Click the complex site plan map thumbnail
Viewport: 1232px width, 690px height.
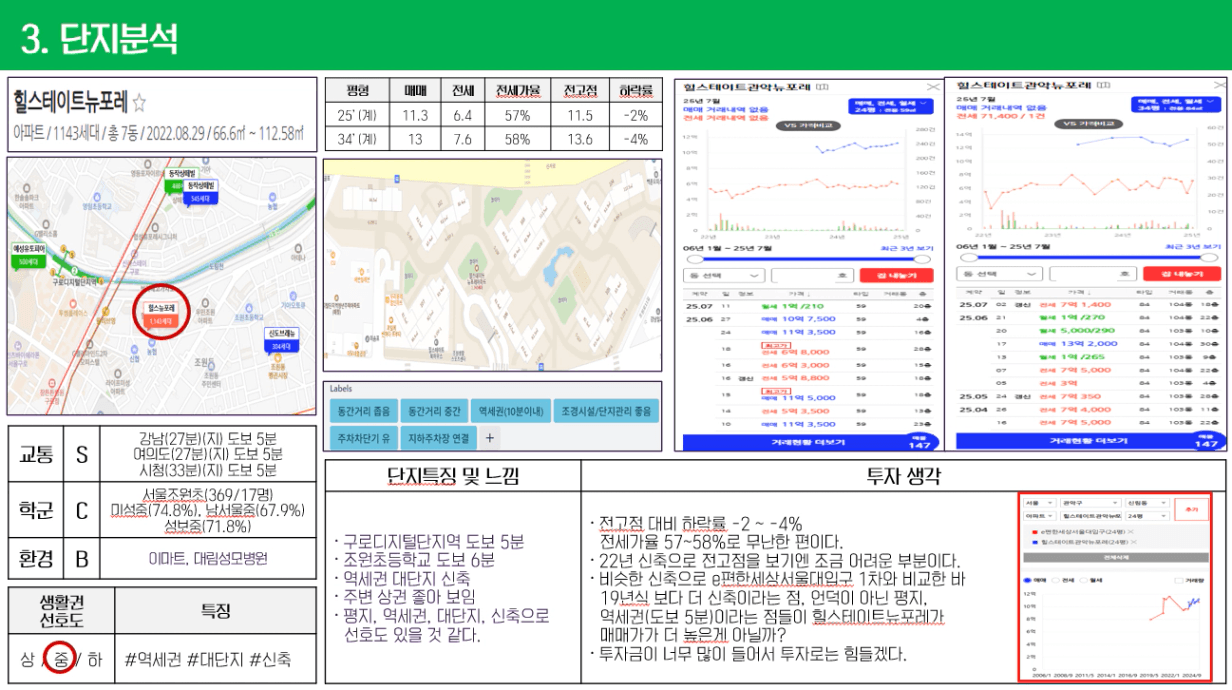(493, 265)
